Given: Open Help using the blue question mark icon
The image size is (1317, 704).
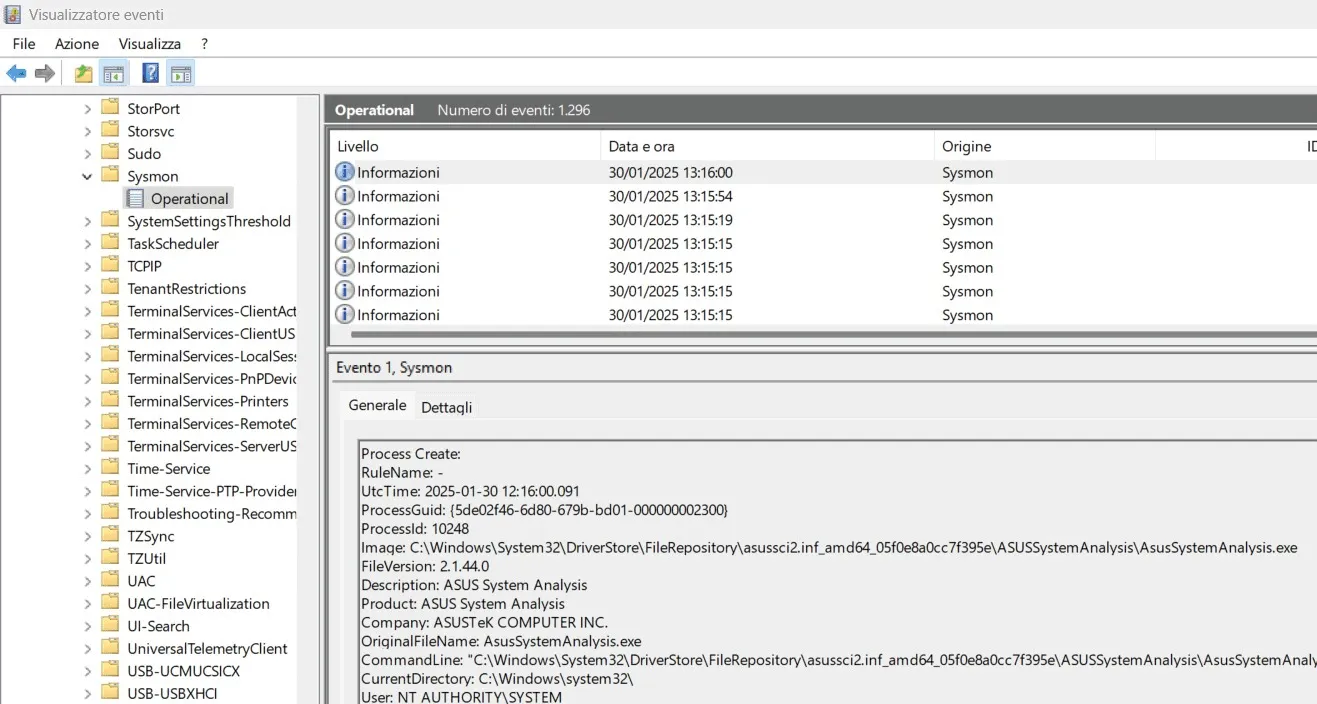Looking at the screenshot, I should point(150,72).
